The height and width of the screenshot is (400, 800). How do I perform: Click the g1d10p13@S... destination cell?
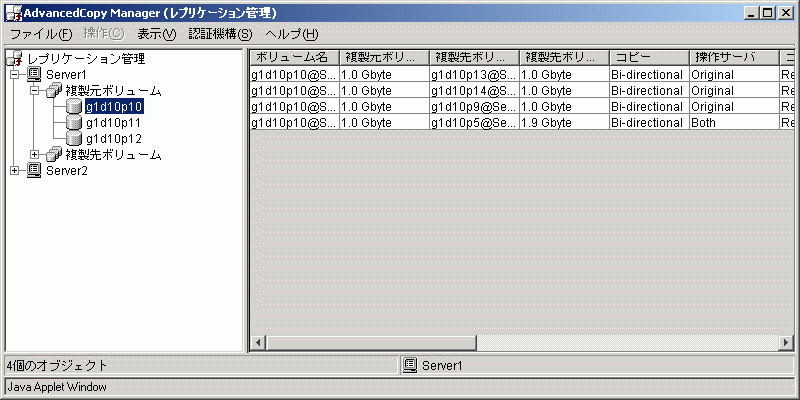tap(474, 75)
